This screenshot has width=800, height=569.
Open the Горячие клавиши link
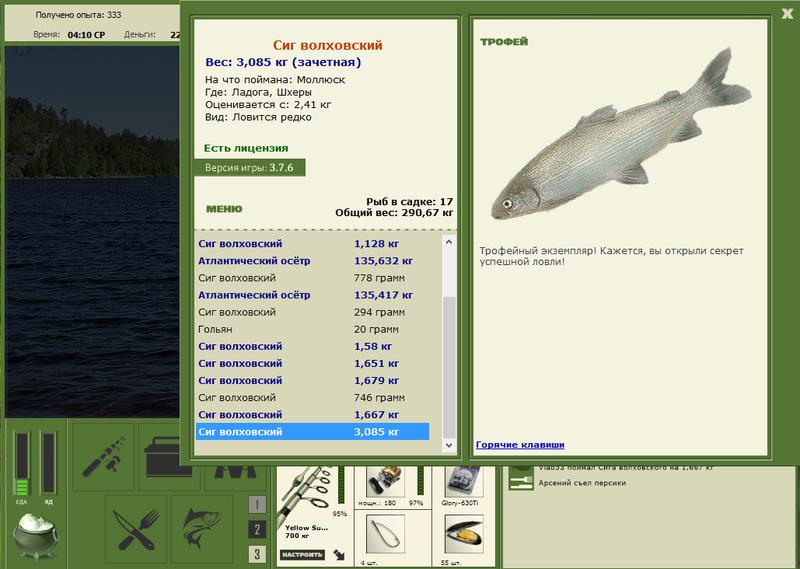pyautogui.click(x=520, y=444)
